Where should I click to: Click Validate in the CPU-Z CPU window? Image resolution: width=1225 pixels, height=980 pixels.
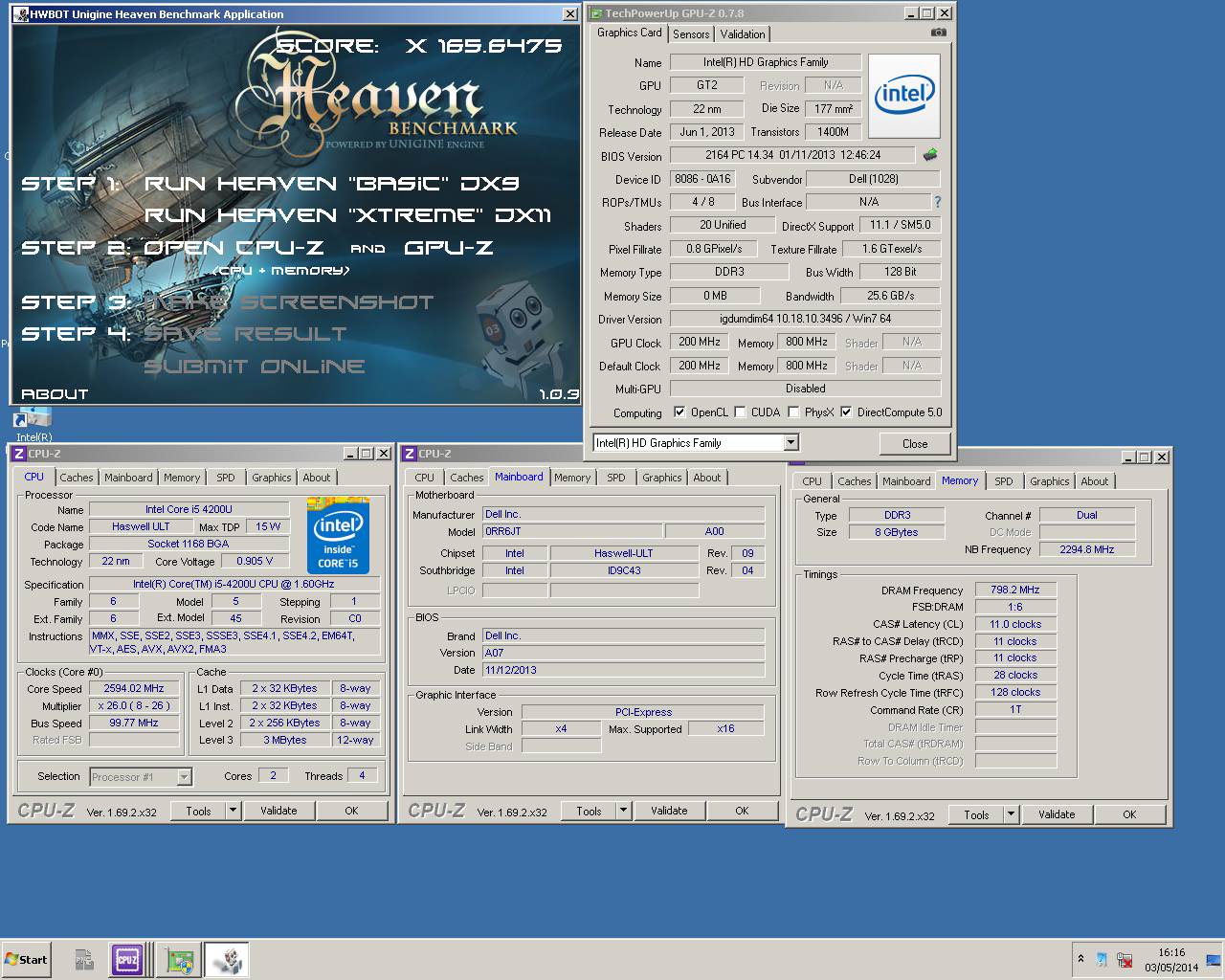pos(278,811)
